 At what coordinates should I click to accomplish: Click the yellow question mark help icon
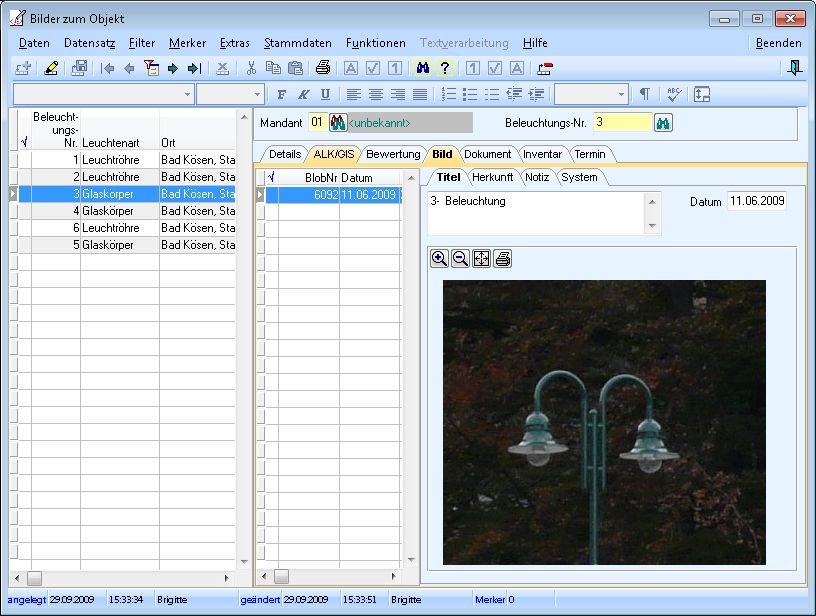point(444,68)
